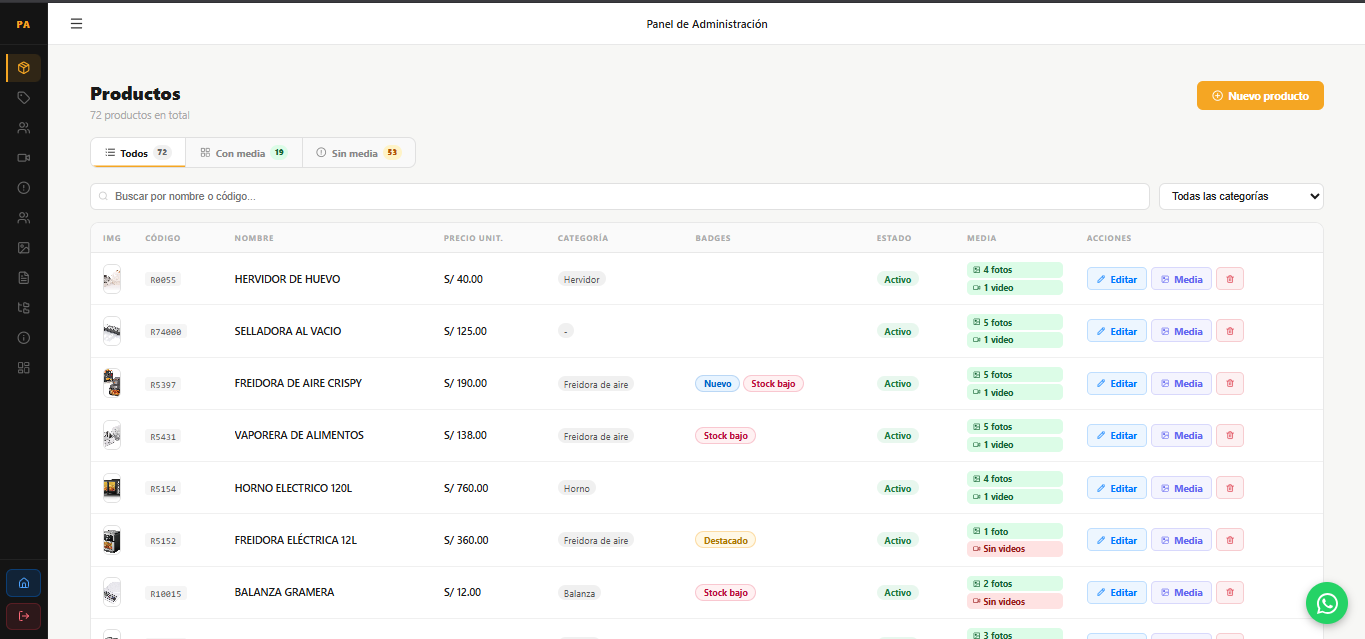Open the alert circle icon in sidebar
The image size is (1365, 639).
[24, 188]
